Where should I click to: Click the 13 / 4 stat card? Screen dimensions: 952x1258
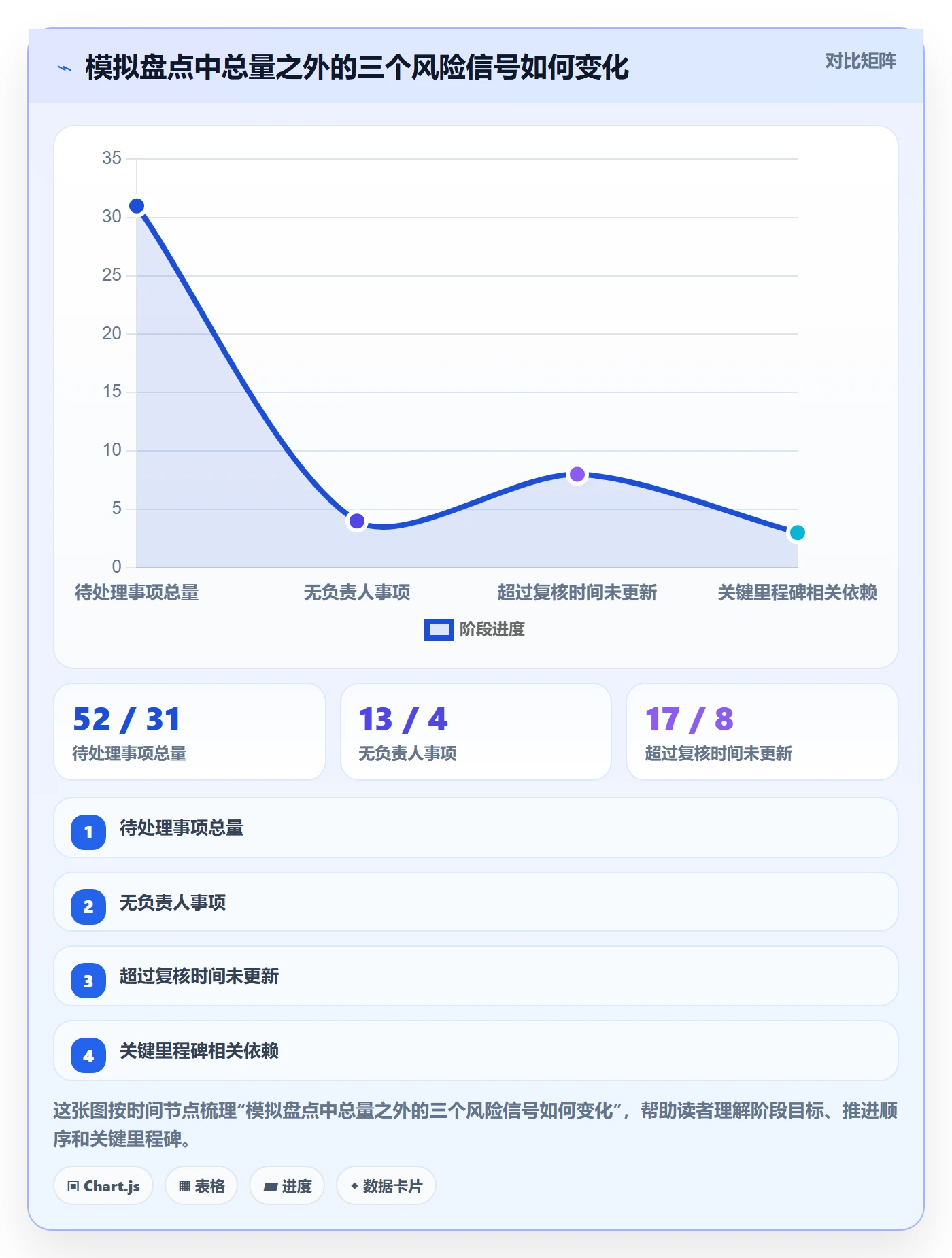(476, 732)
